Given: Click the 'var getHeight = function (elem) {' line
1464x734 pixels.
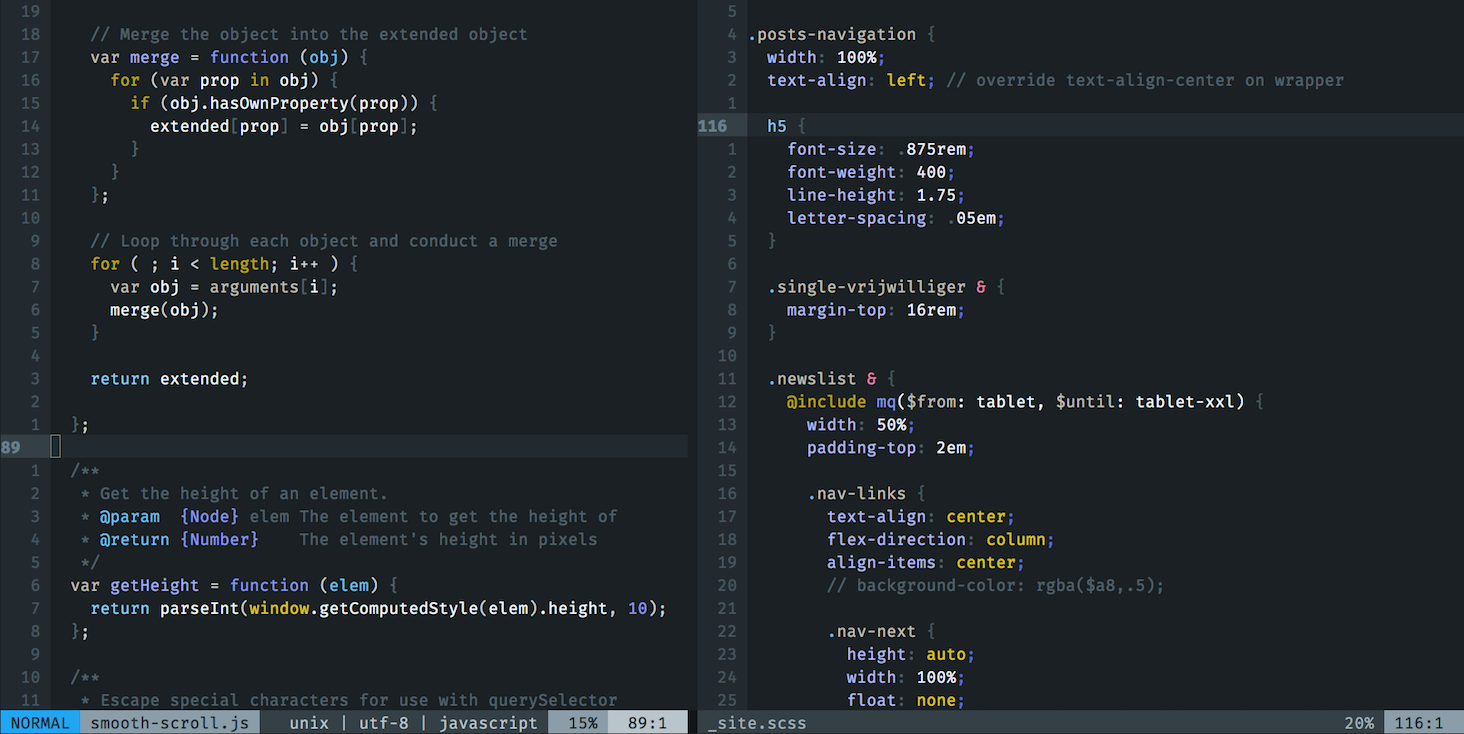Looking at the screenshot, I should click(235, 585).
